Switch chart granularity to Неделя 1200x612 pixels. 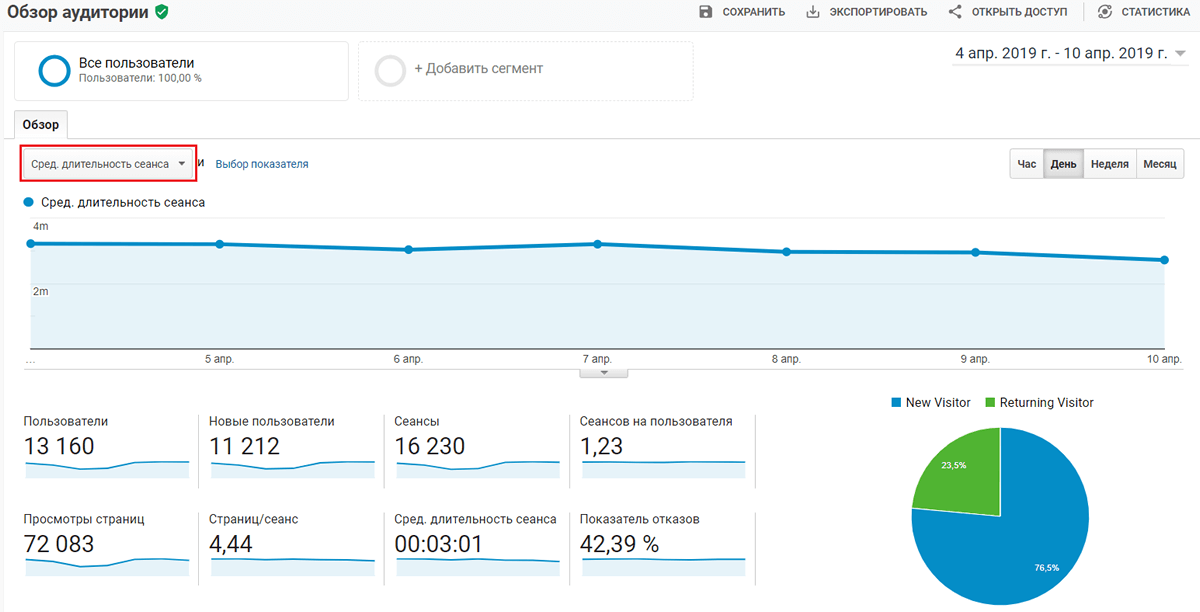tap(1109, 164)
